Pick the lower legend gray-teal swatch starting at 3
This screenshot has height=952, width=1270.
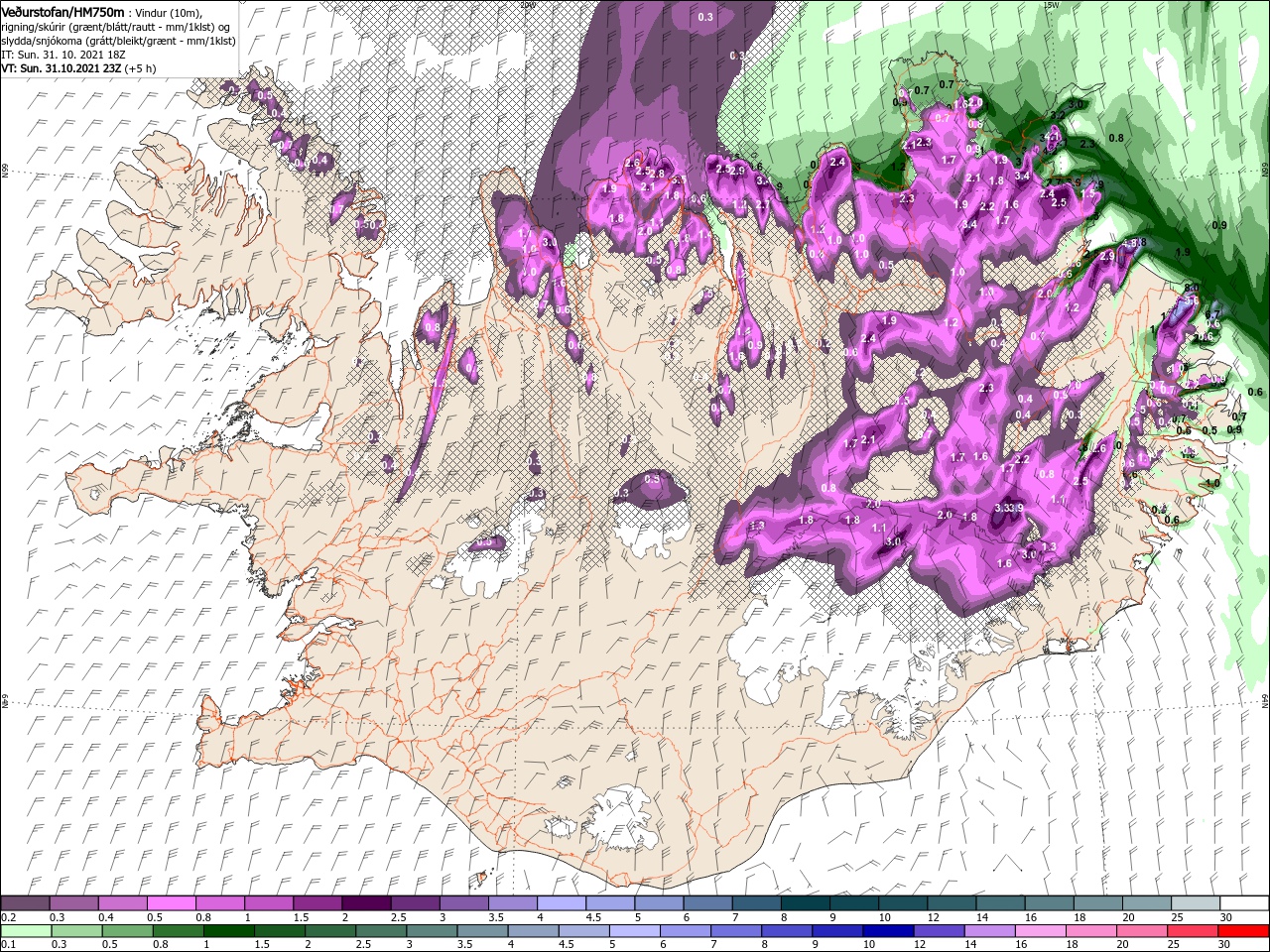tap(431, 931)
